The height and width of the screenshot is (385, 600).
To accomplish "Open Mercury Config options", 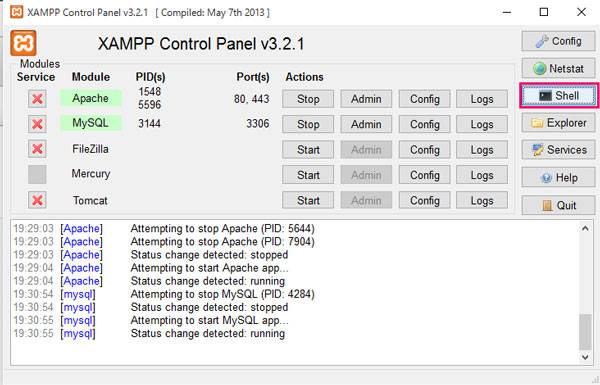I will [424, 175].
